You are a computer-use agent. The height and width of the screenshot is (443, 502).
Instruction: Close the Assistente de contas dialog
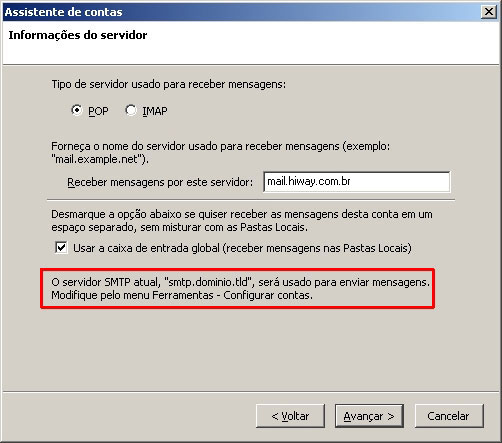489,12
